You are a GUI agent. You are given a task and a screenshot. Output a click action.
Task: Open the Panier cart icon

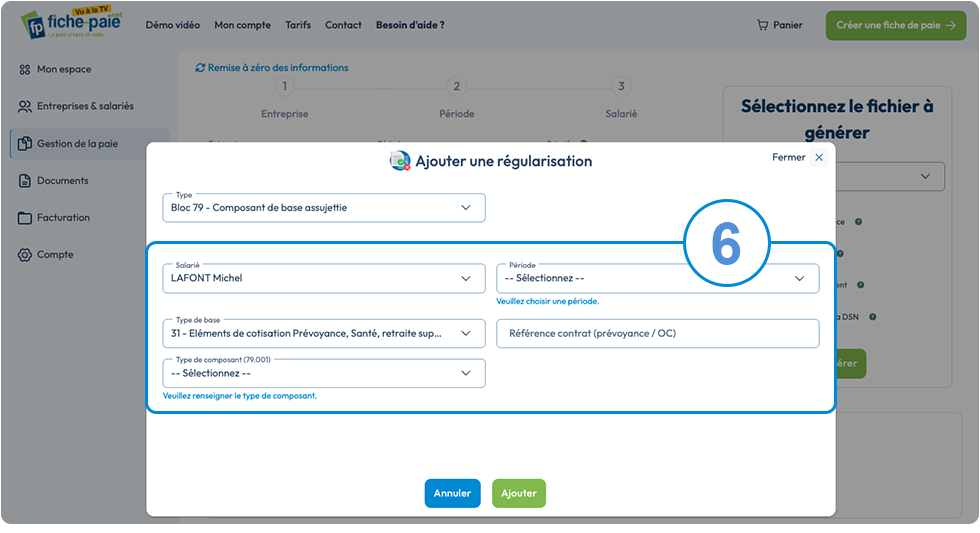762,25
